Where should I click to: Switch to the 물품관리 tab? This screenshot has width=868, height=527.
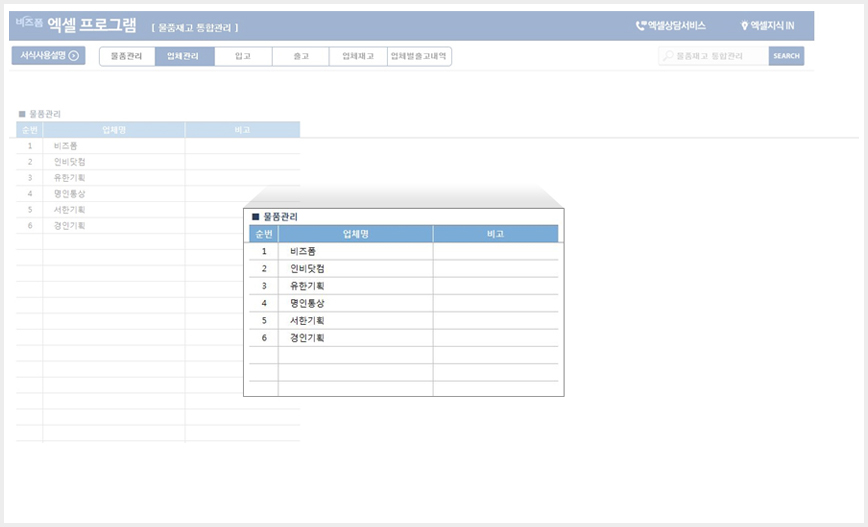tap(127, 56)
